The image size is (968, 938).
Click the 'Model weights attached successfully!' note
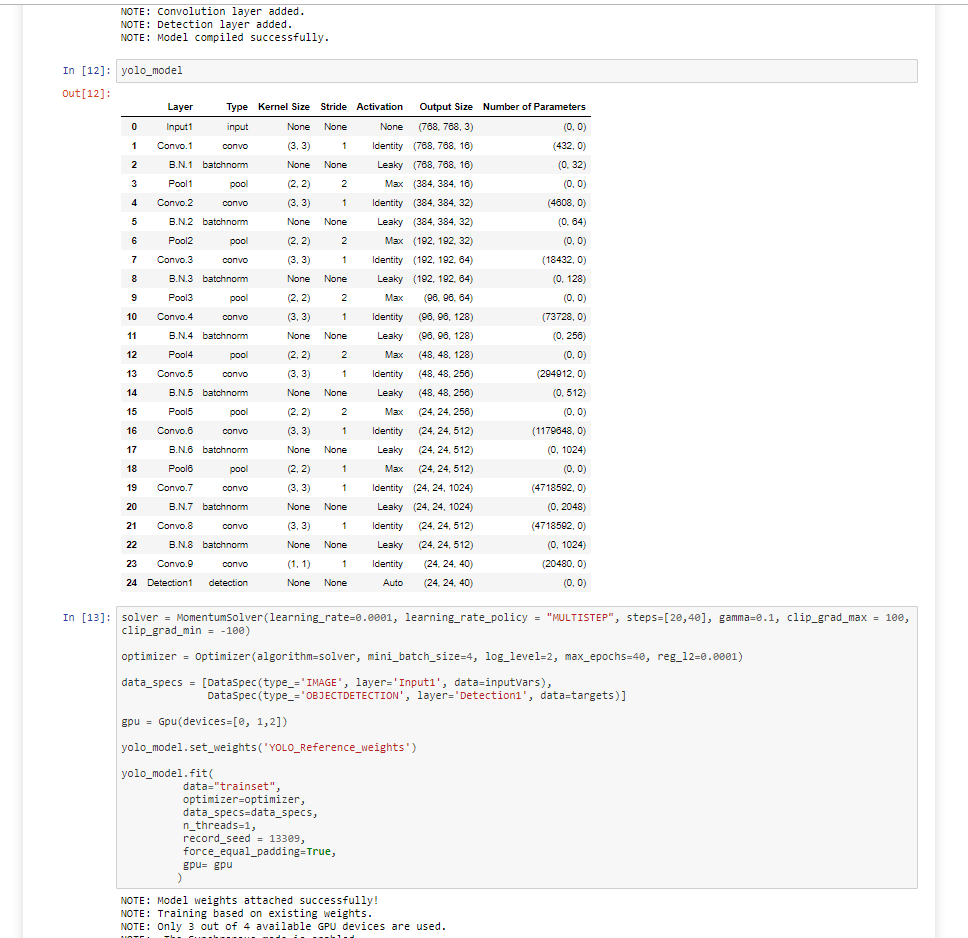pos(249,900)
